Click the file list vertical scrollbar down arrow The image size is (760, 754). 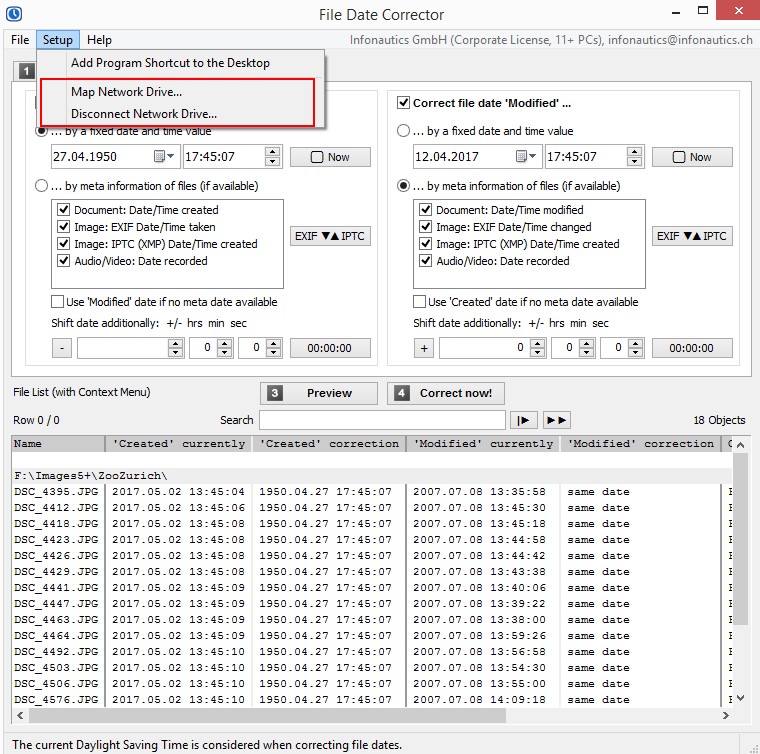pos(740,698)
